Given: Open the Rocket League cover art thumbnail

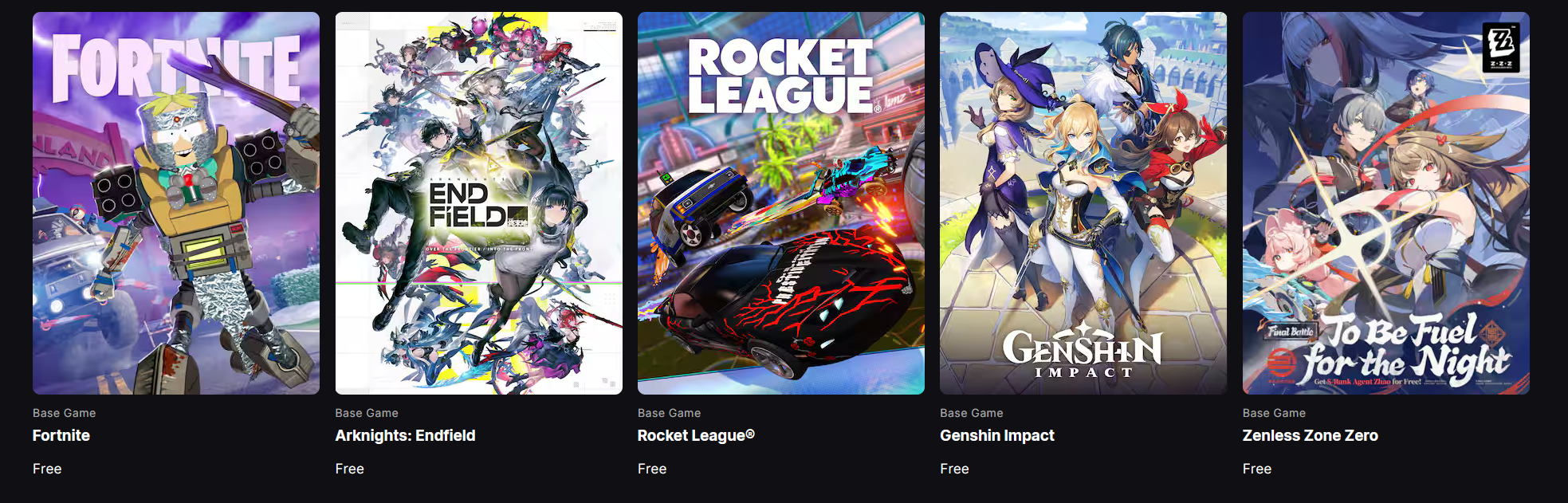Looking at the screenshot, I should tap(781, 203).
